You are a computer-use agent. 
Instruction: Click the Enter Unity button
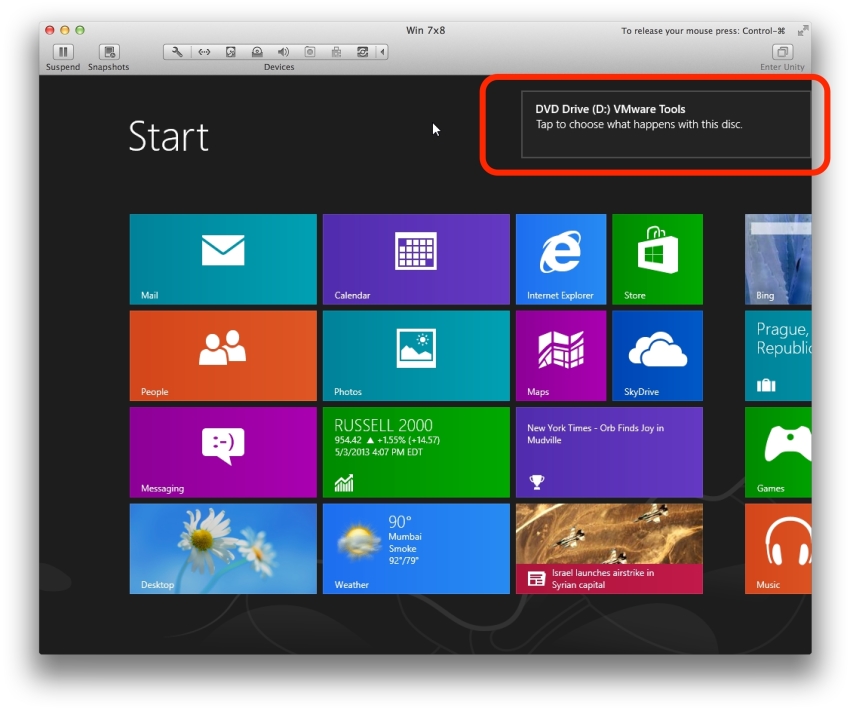pos(782,52)
